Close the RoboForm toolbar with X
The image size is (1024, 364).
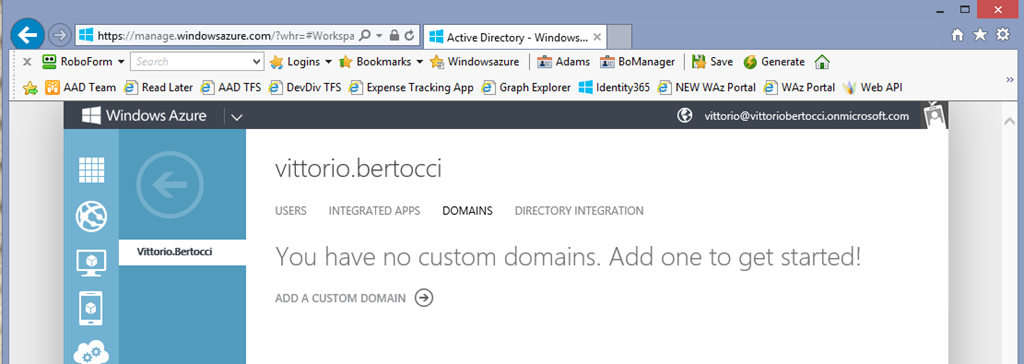(x=27, y=62)
